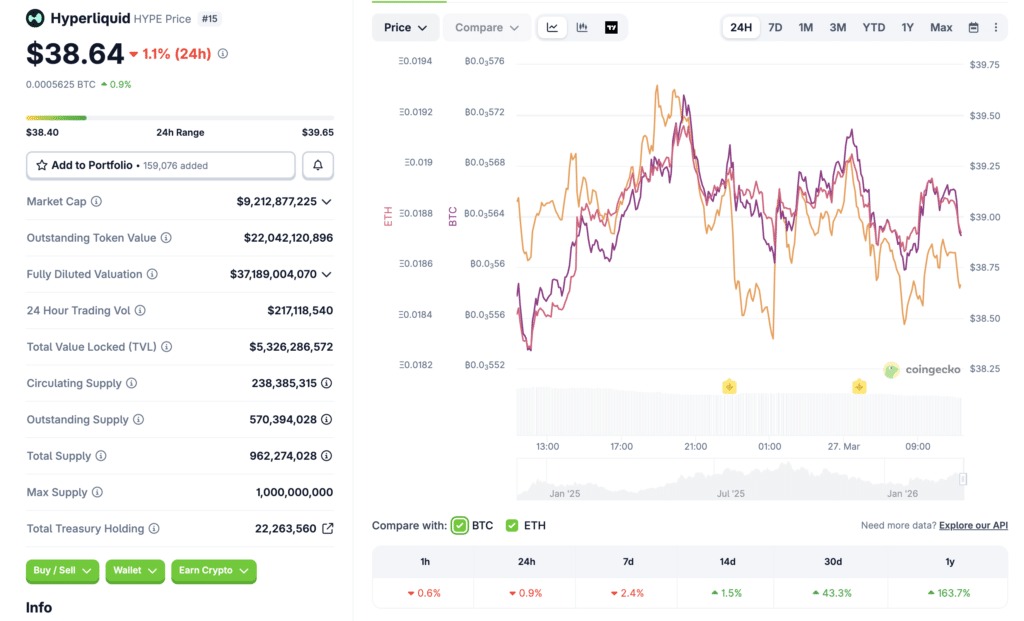Uncheck BTC comparison checkbox
Image resolution: width=1024 pixels, height=621 pixels.
pyautogui.click(x=460, y=526)
